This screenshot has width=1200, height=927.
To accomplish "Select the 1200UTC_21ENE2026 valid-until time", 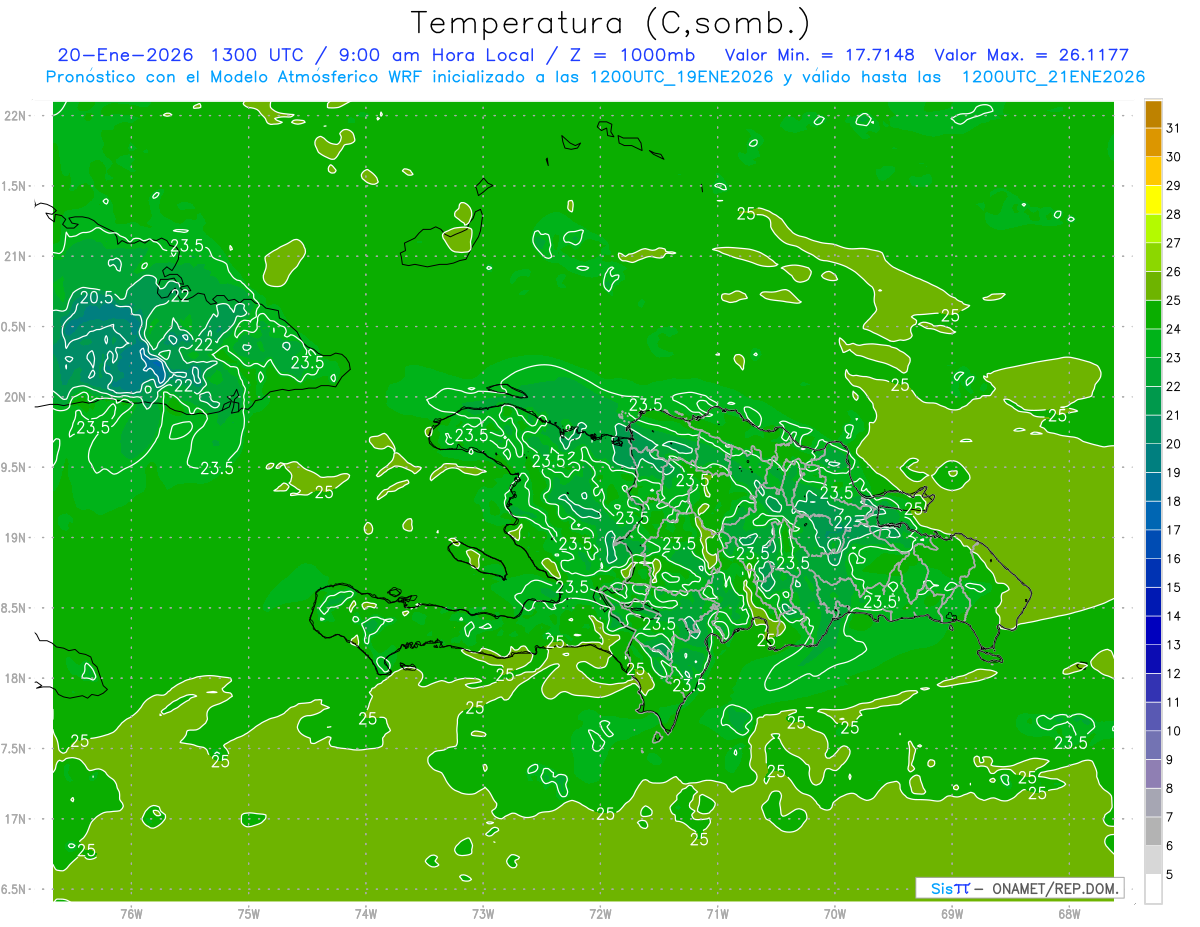I will pyautogui.click(x=1053, y=77).
